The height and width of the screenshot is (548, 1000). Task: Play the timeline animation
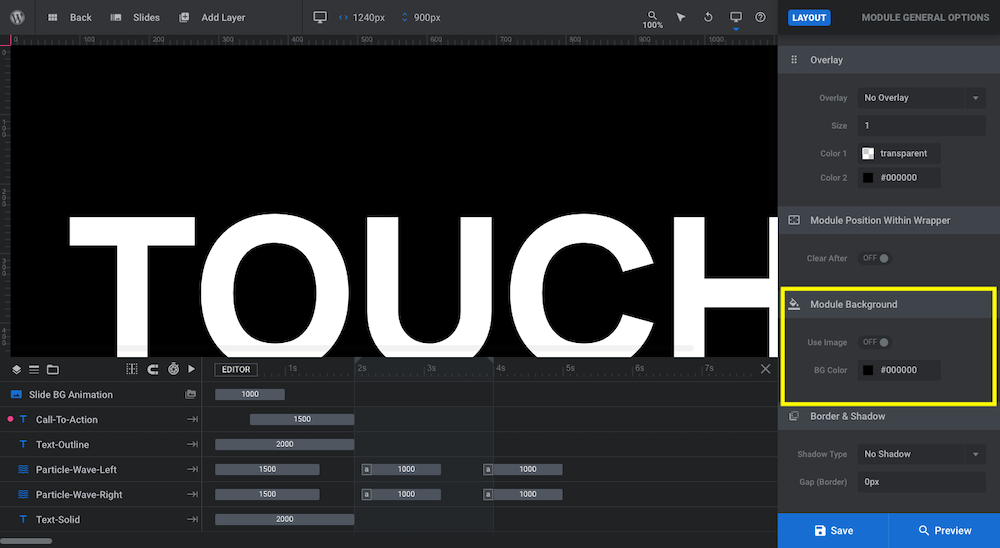click(x=191, y=369)
